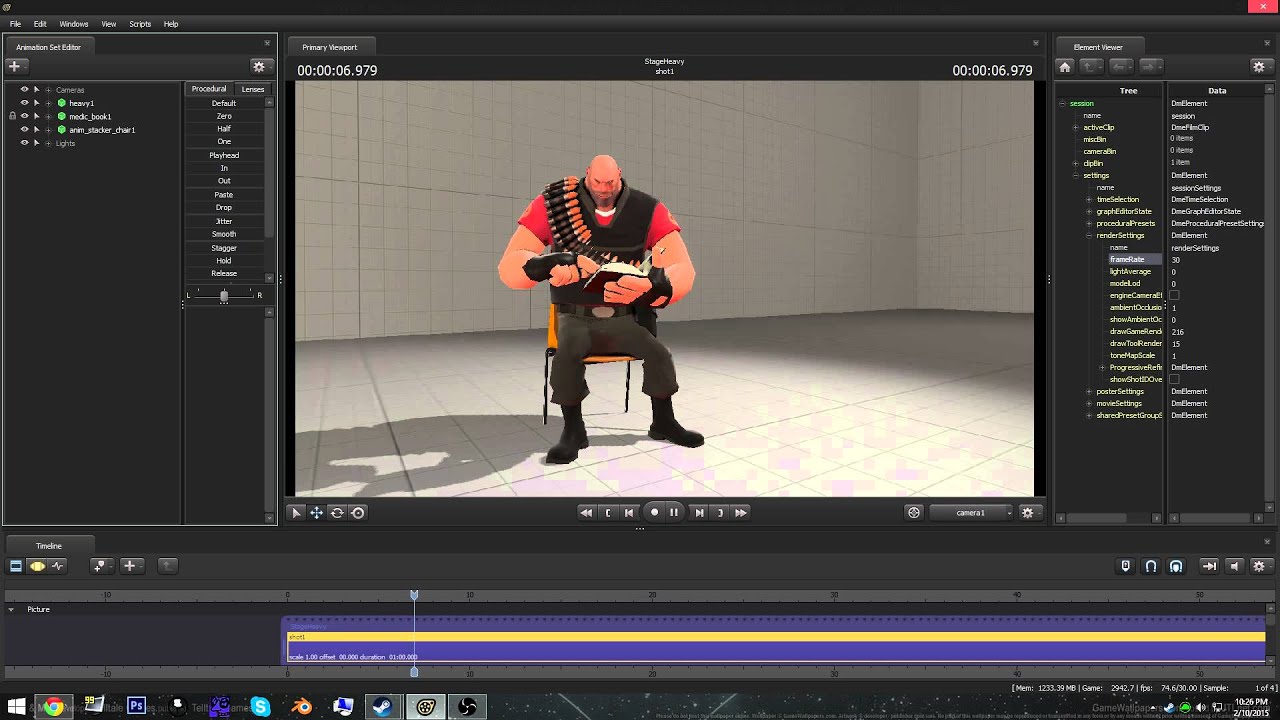Unlock the medic_book1 animation set
1280x720 pixels.
(x=12, y=116)
